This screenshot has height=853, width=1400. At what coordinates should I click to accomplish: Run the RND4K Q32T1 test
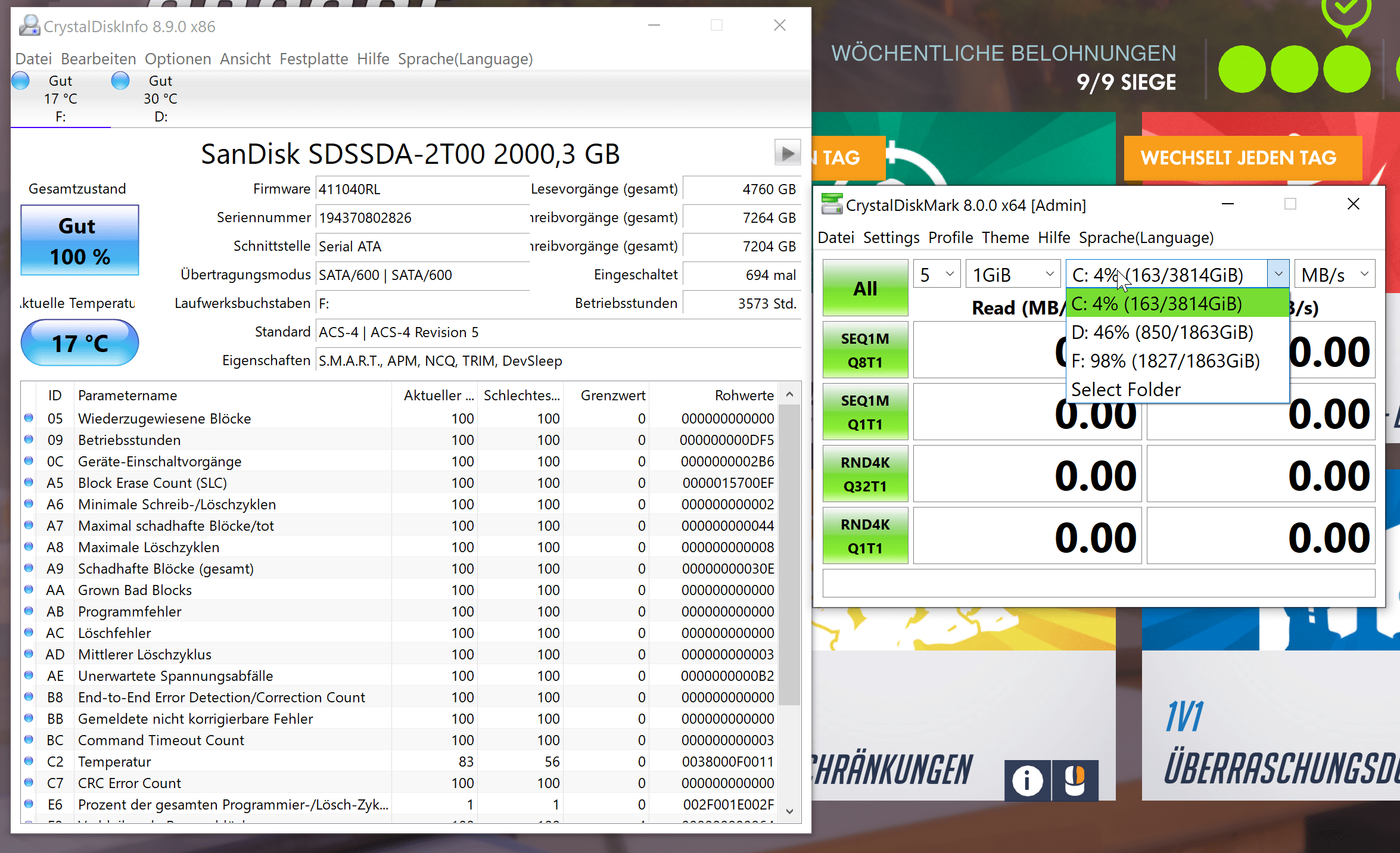tap(865, 474)
